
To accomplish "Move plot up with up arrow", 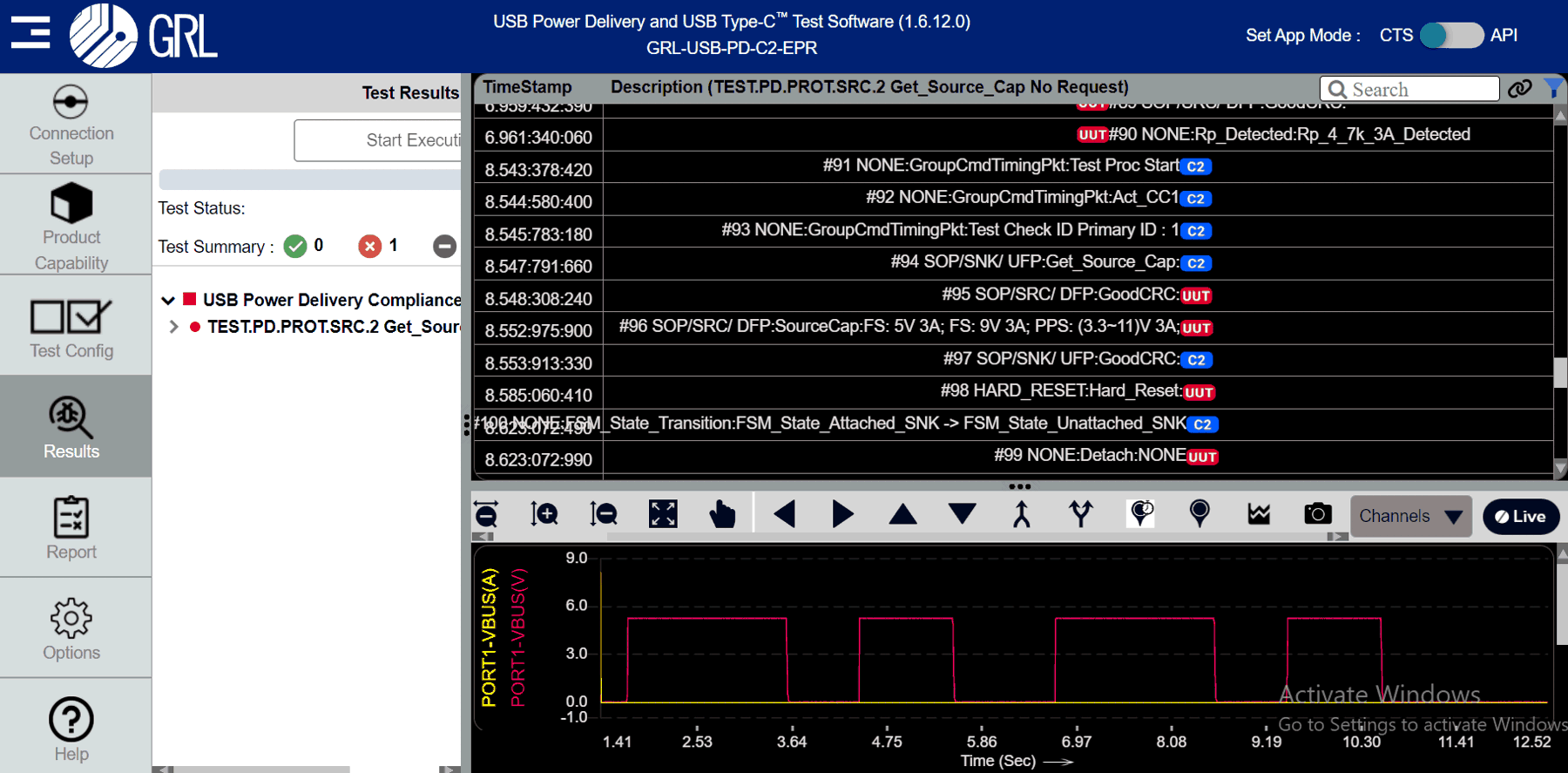I will click(902, 514).
